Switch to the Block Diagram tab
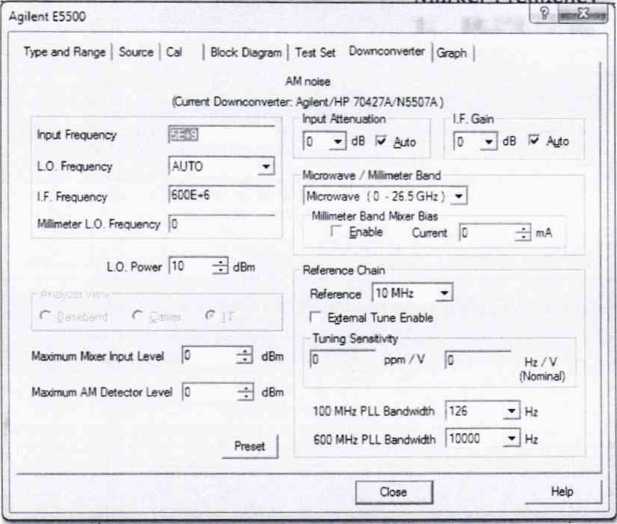The width and height of the screenshot is (617, 524). (246, 52)
